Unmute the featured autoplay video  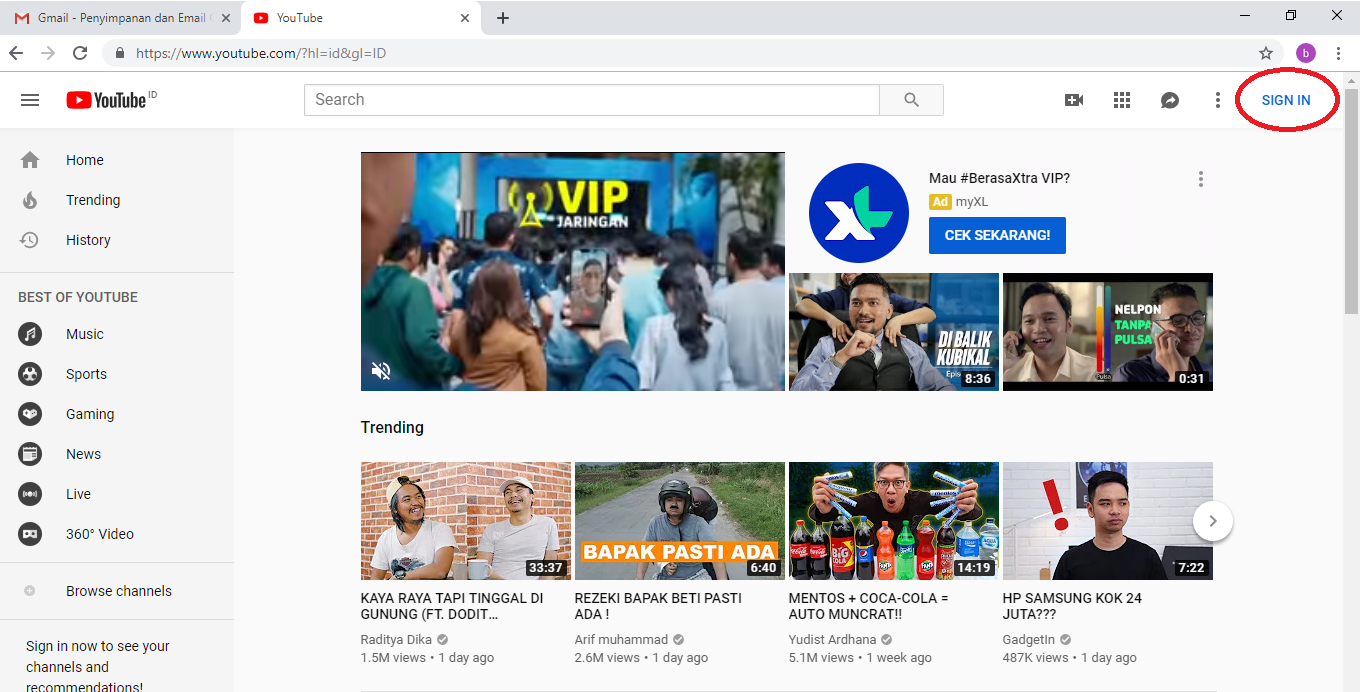(x=381, y=370)
